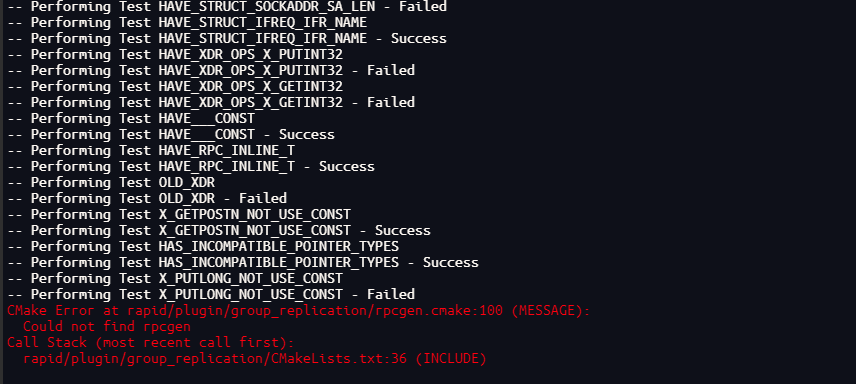
Task: Click the 'HAVE___CONST - Success' line
Action: 171,134
